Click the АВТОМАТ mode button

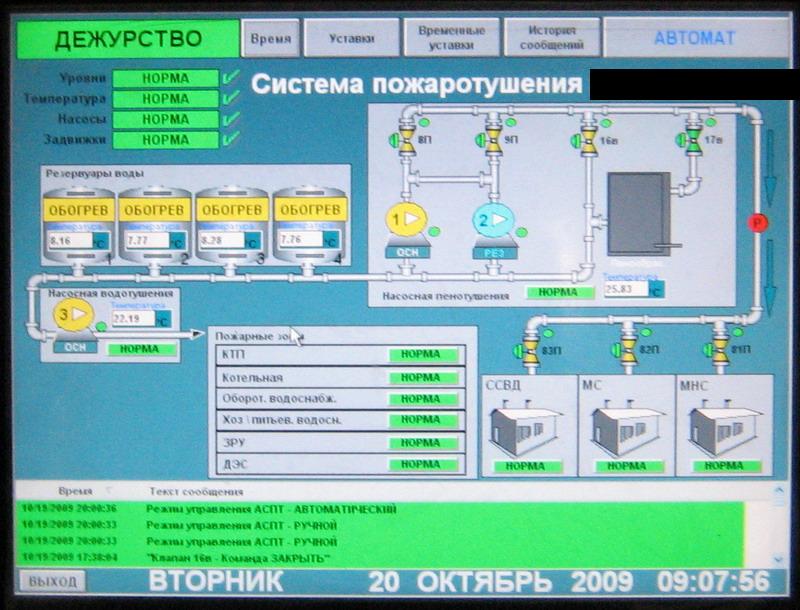[694, 38]
